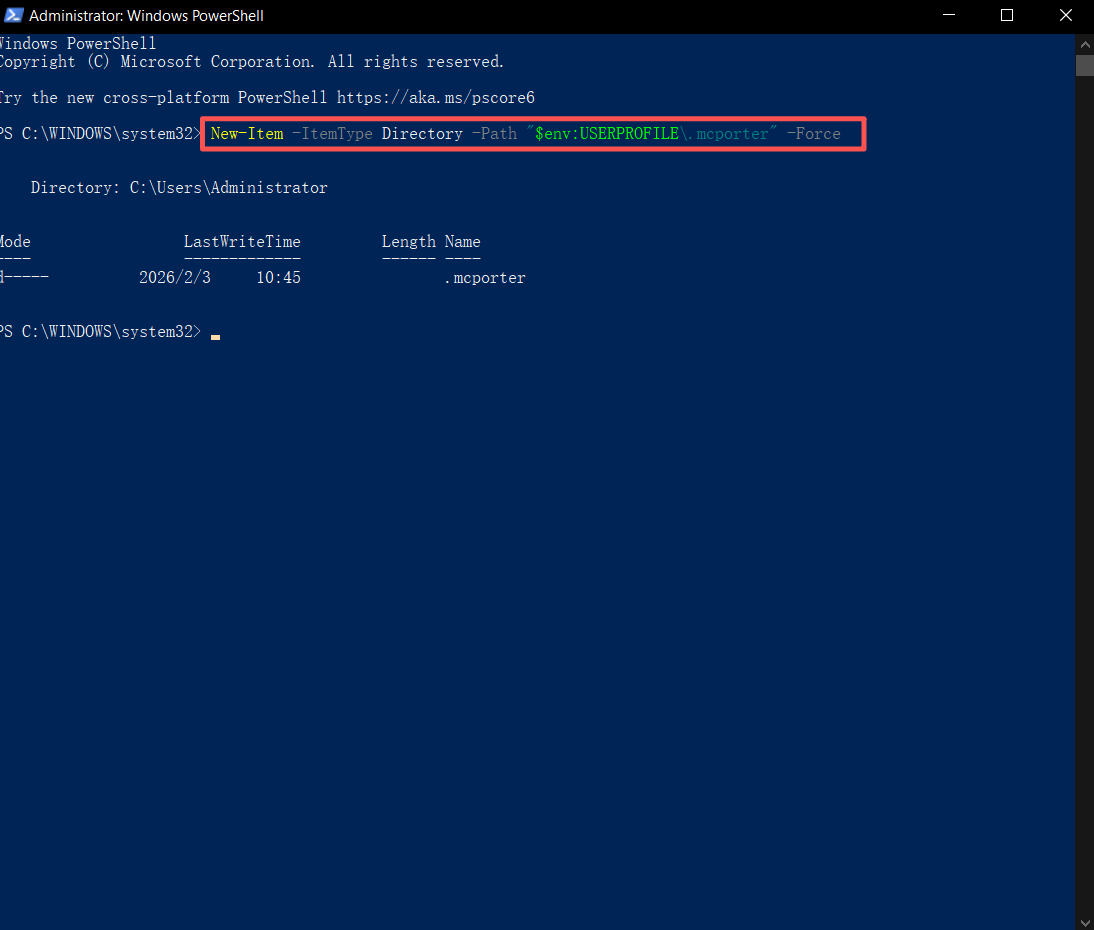Click the .mcporter entry in output listing
The image size is (1094, 930).
click(485, 278)
